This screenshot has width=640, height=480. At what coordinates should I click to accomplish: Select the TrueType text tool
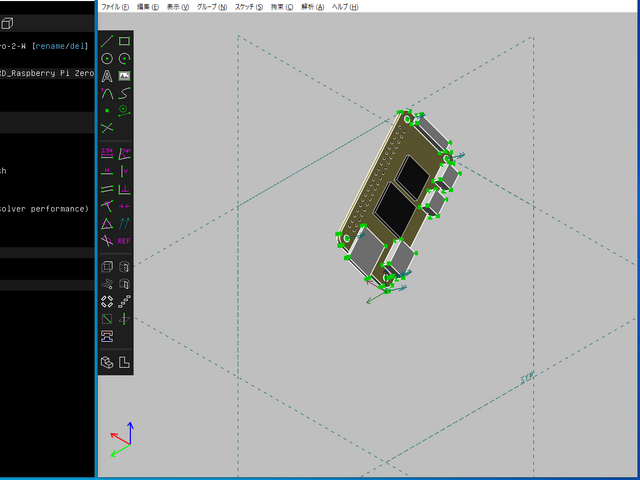tap(107, 76)
